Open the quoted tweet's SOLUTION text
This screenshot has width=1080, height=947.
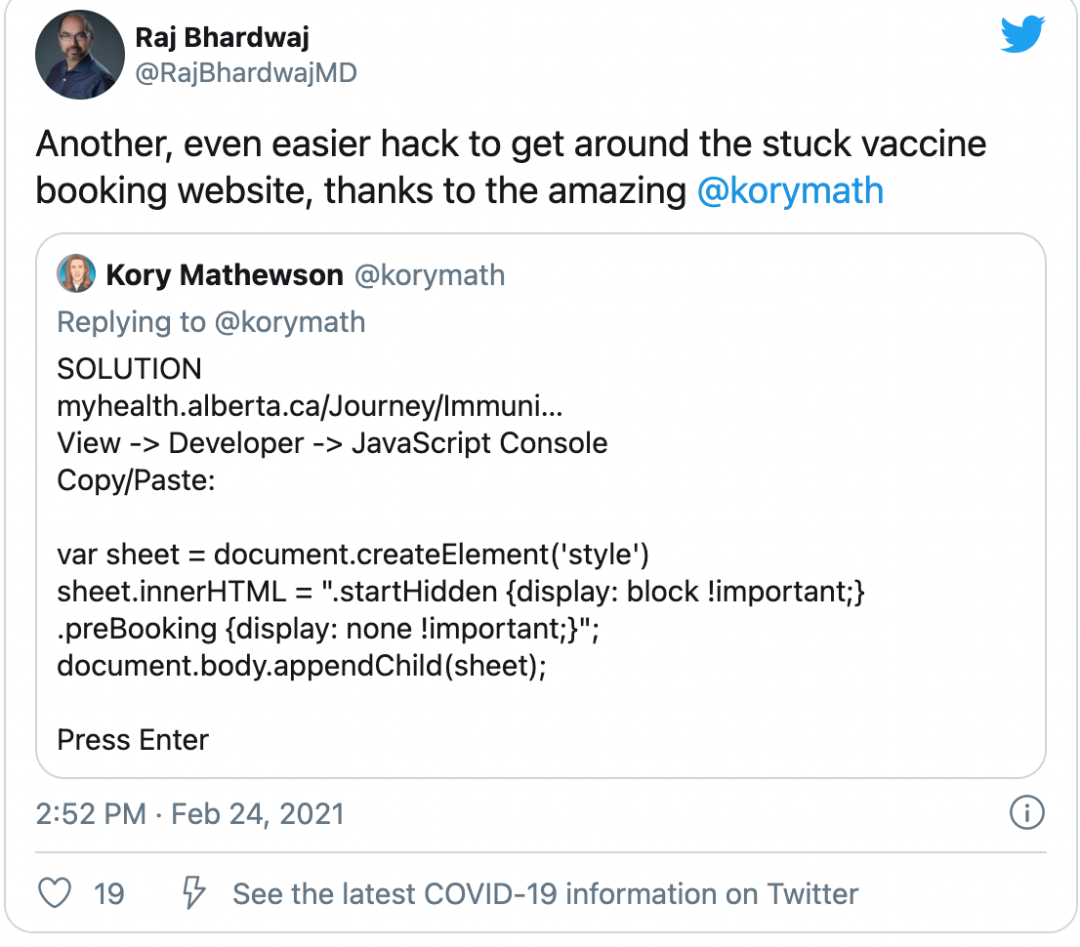tap(129, 369)
